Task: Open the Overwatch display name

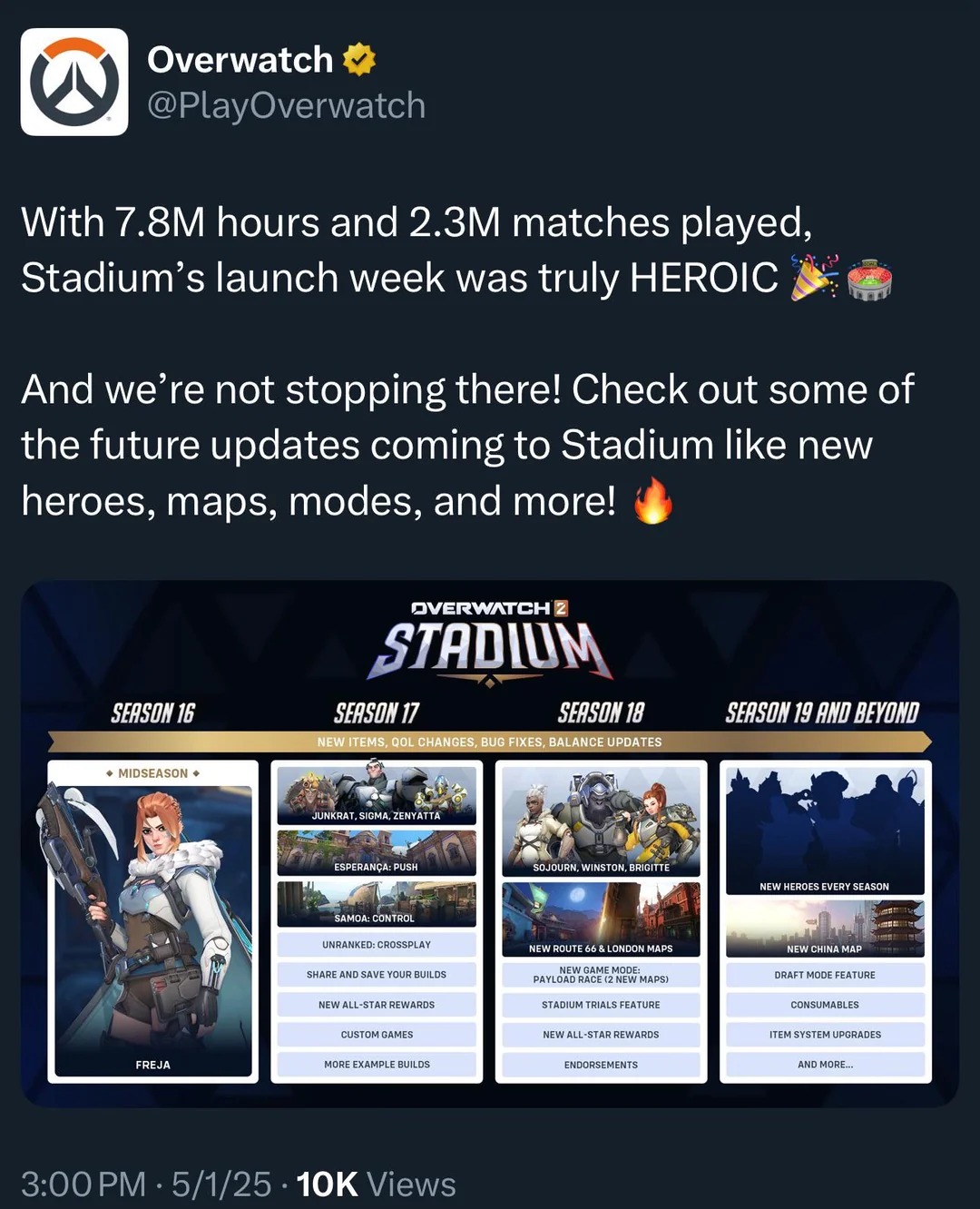Action: pos(240,60)
